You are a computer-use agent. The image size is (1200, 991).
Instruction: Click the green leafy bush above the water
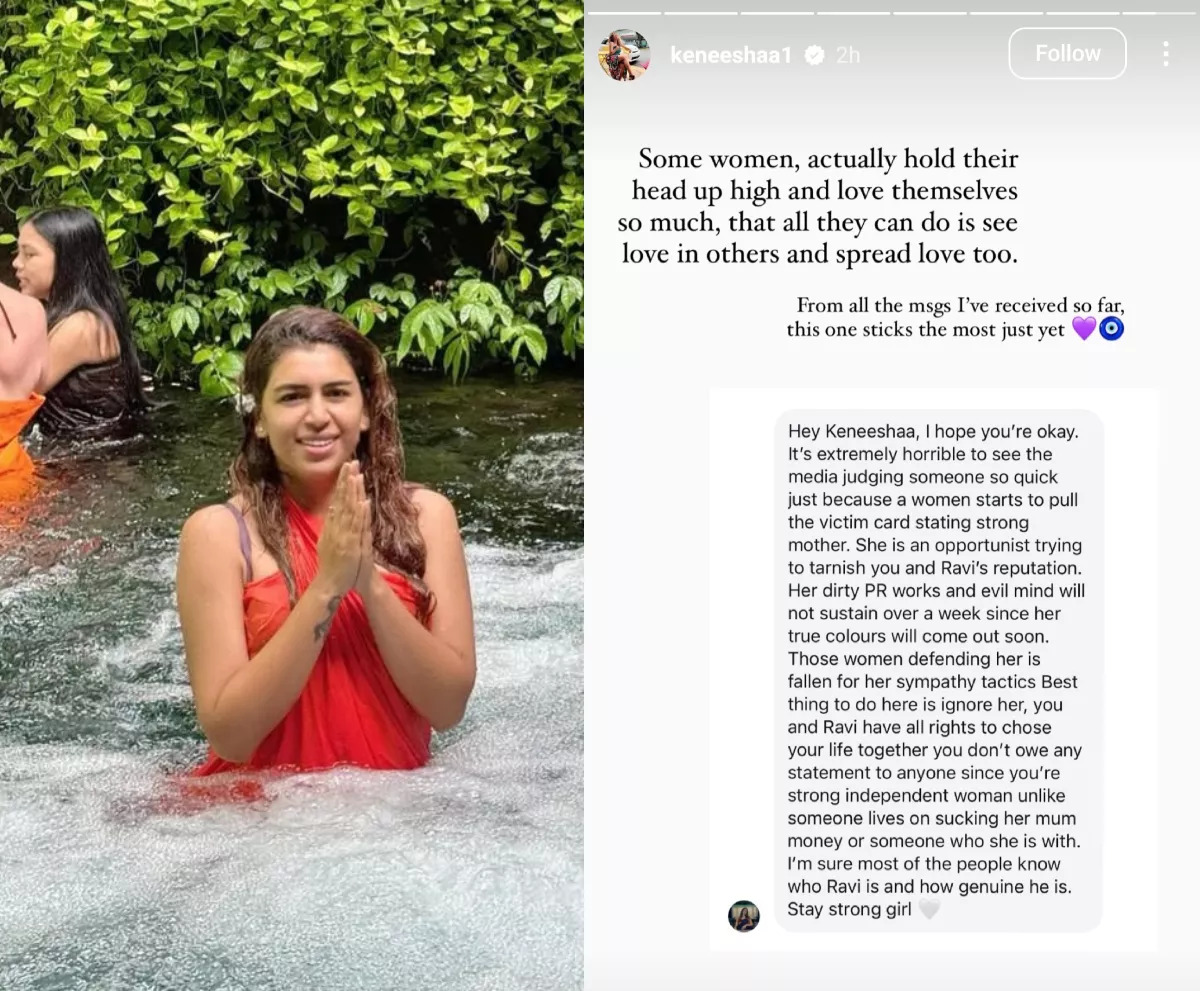[x=300, y=150]
